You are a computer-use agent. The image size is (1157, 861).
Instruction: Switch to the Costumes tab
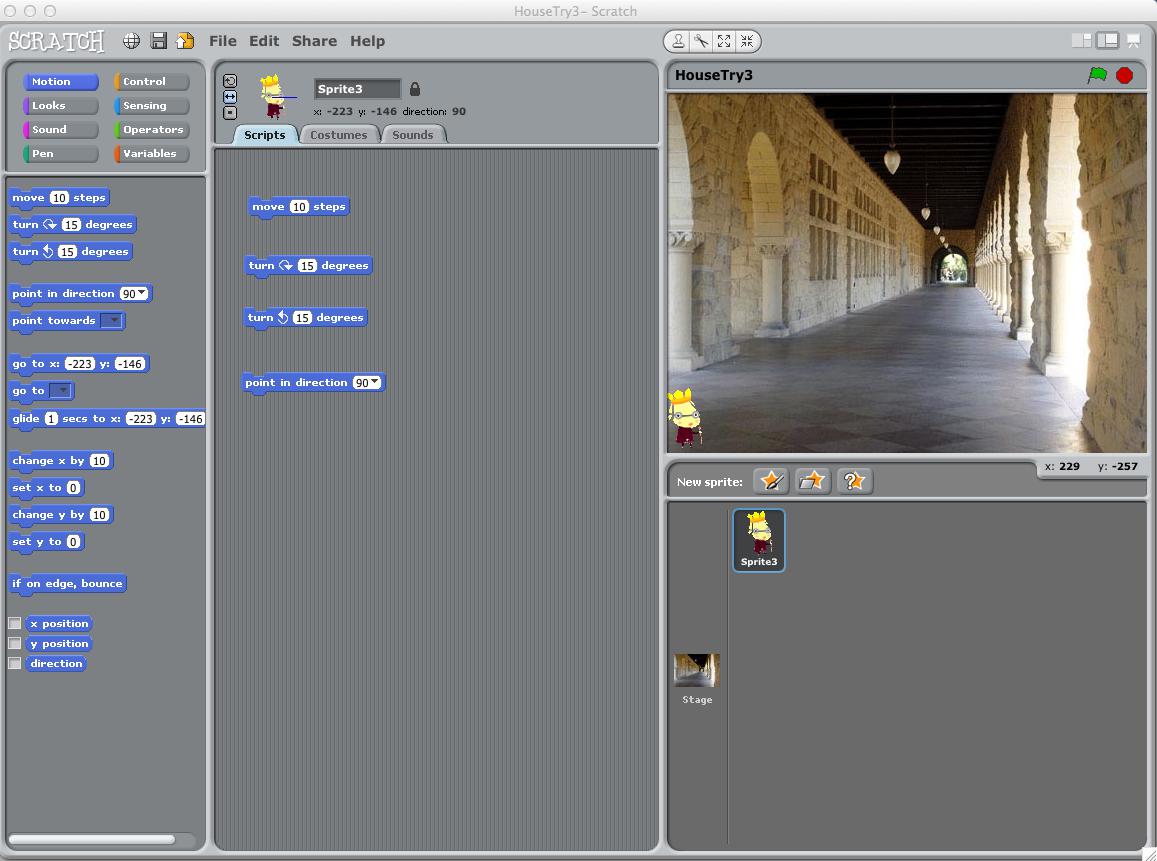(338, 135)
